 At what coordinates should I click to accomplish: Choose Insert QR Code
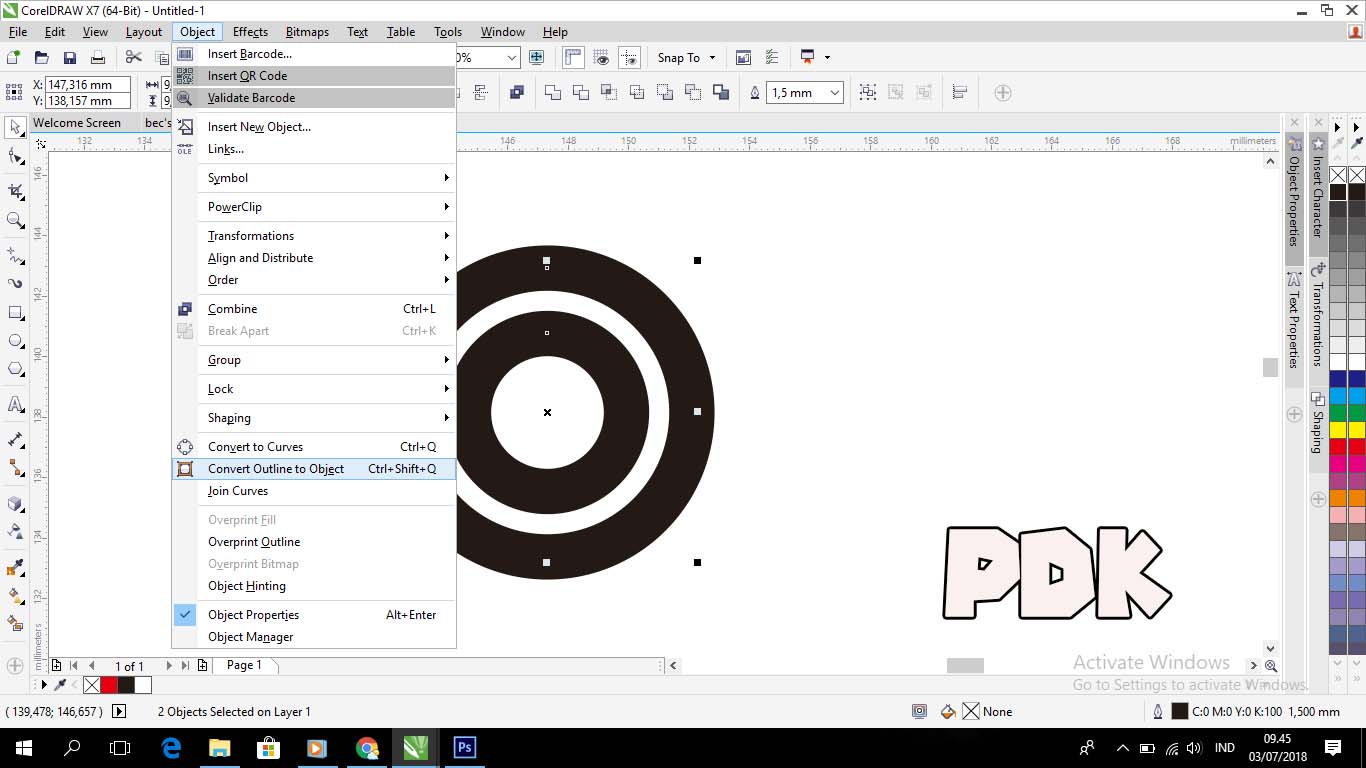pyautogui.click(x=314, y=76)
